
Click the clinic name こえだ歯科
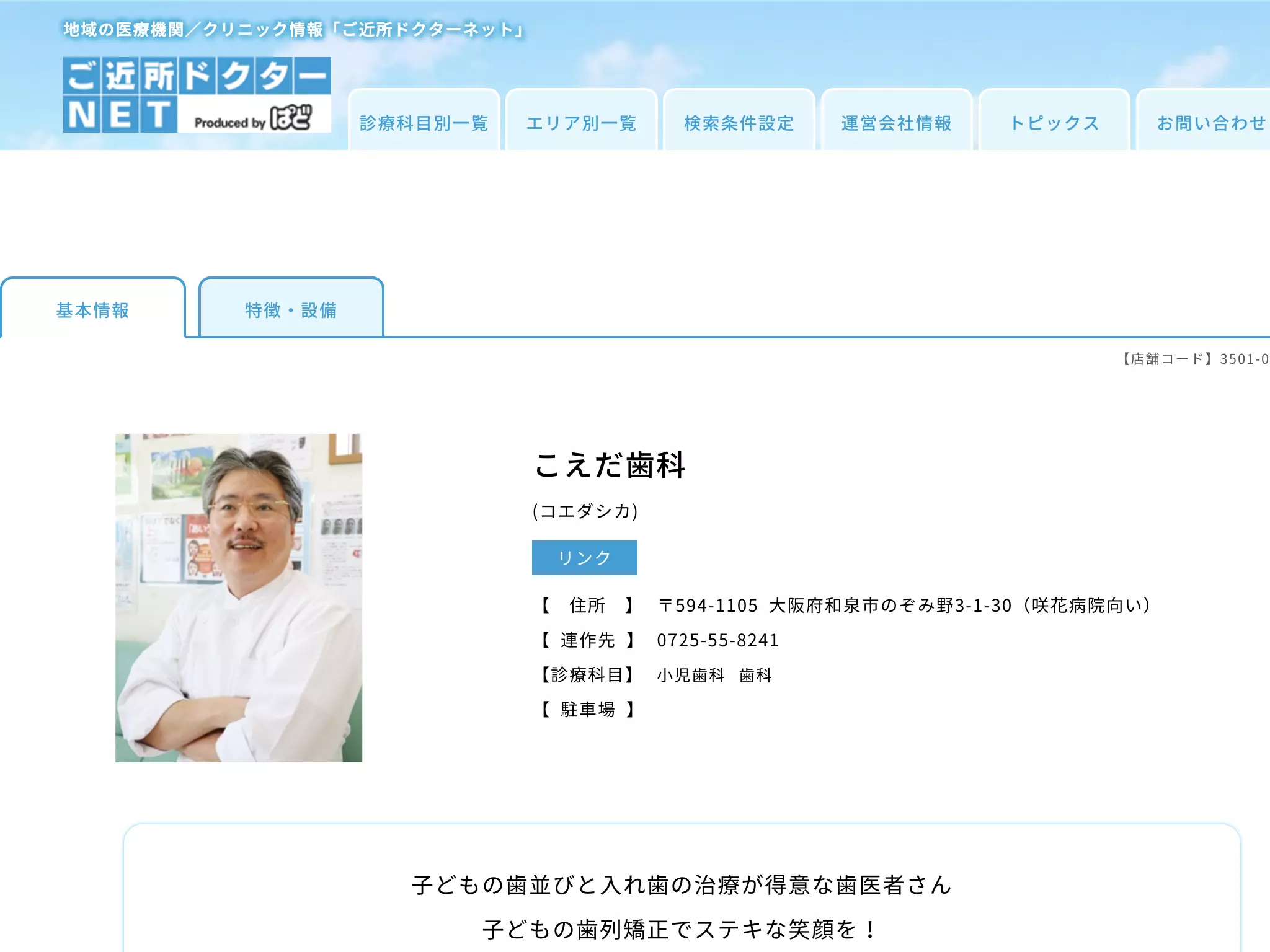coord(610,465)
